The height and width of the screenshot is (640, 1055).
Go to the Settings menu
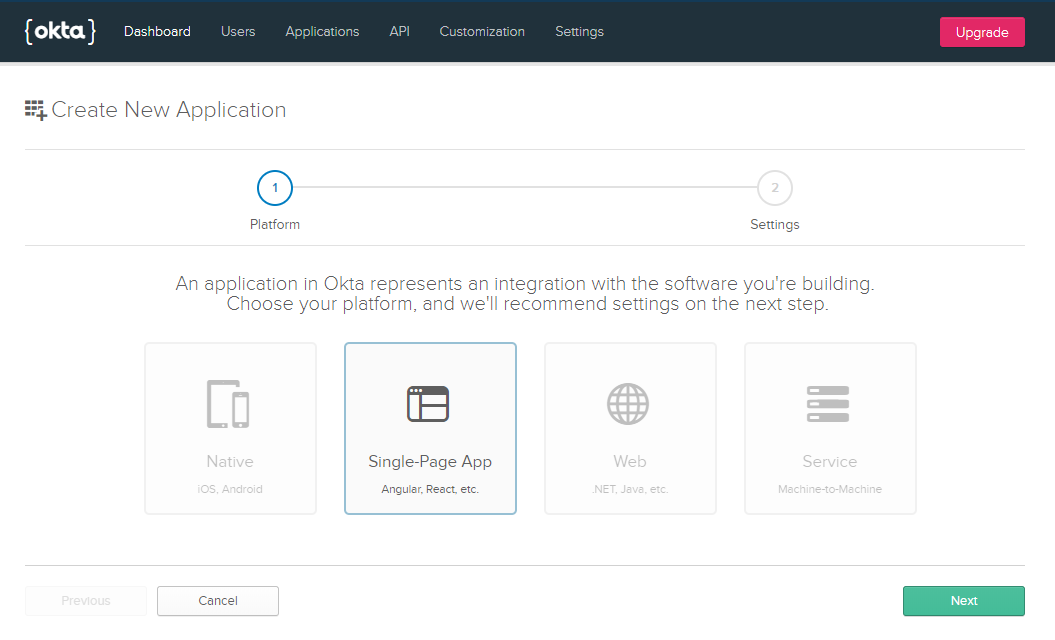[579, 31]
